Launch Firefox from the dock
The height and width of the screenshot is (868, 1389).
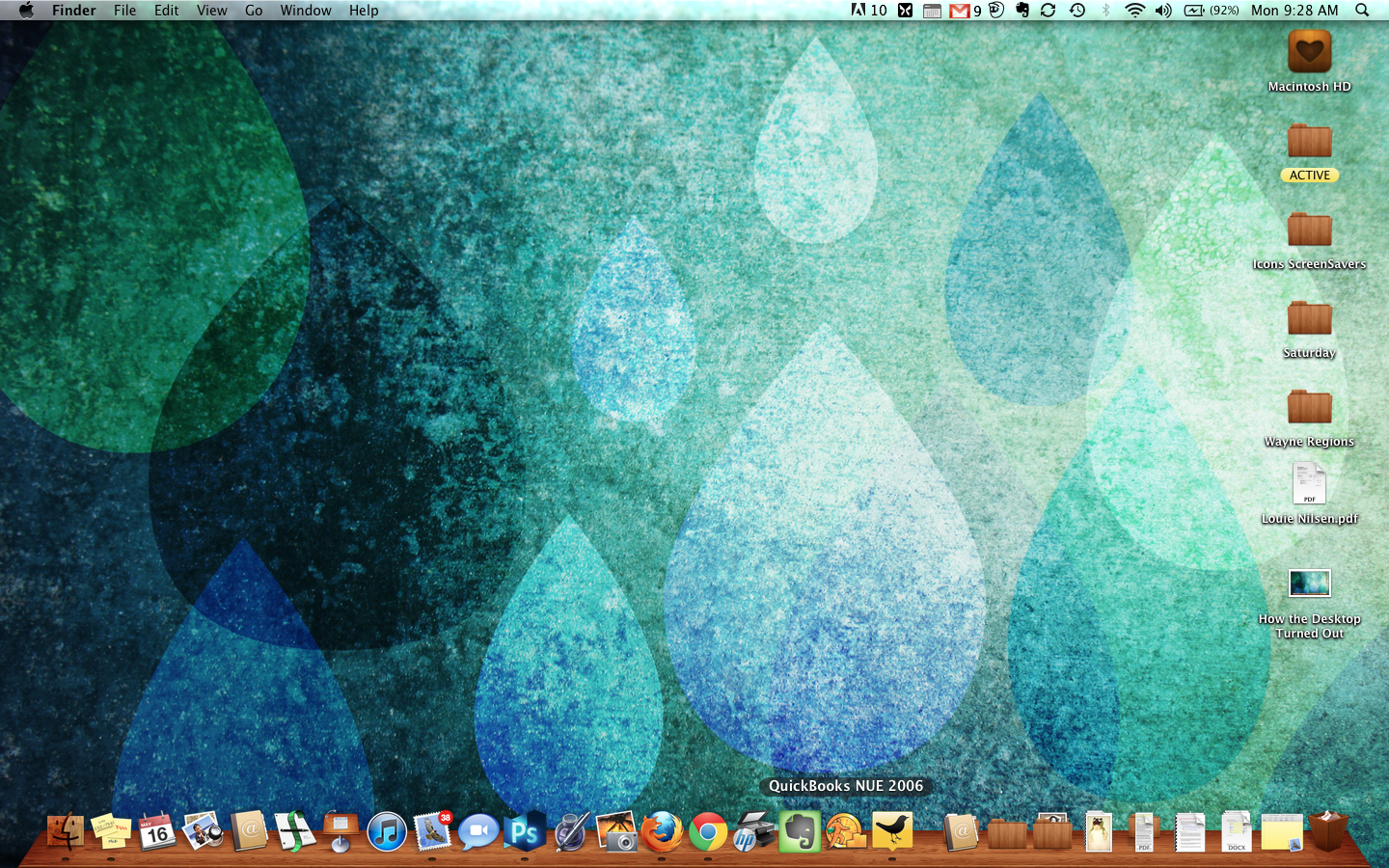[x=662, y=831]
